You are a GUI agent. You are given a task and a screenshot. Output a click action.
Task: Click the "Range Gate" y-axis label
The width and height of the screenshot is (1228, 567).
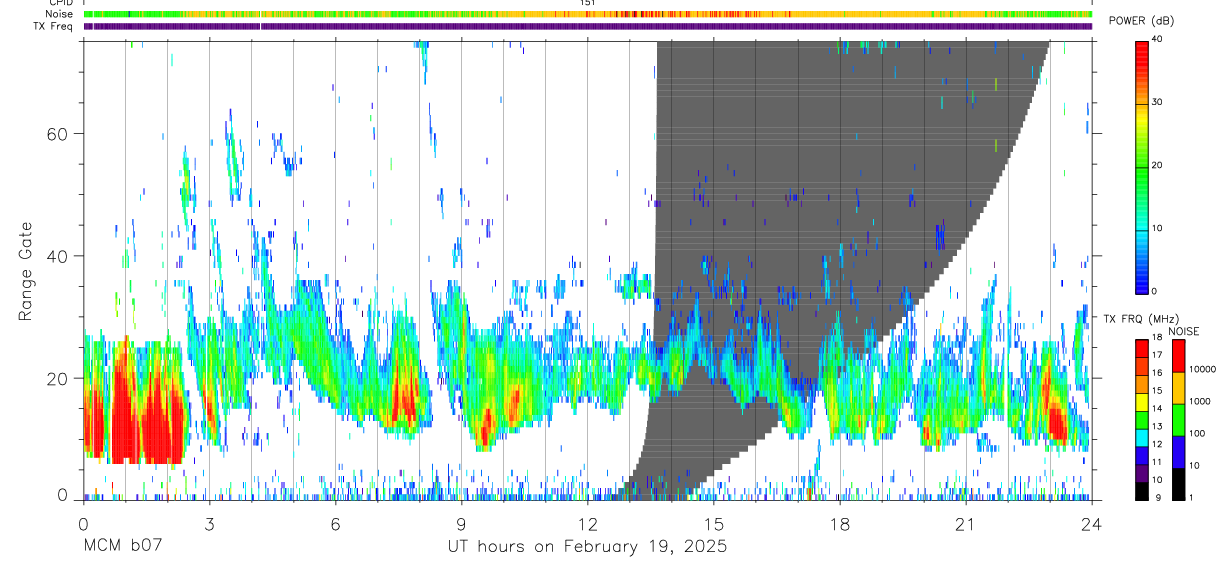pos(25,272)
